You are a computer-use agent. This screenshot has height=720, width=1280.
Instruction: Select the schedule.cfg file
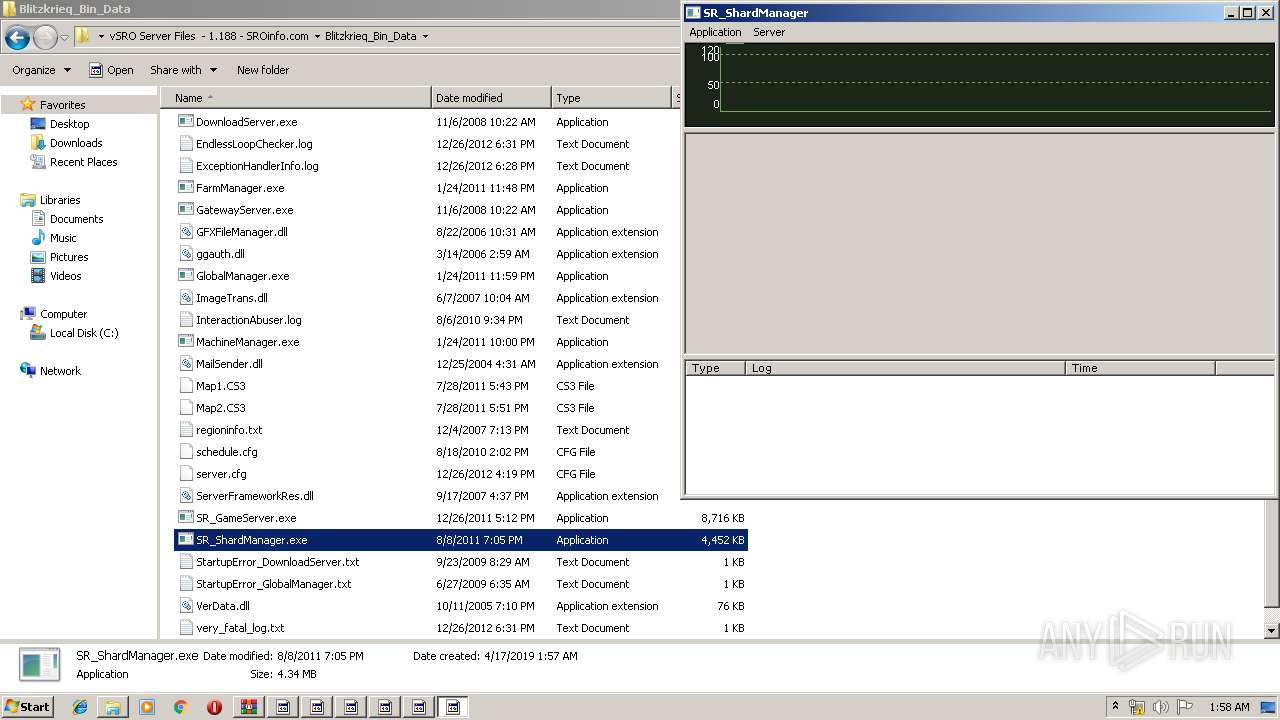pos(226,452)
